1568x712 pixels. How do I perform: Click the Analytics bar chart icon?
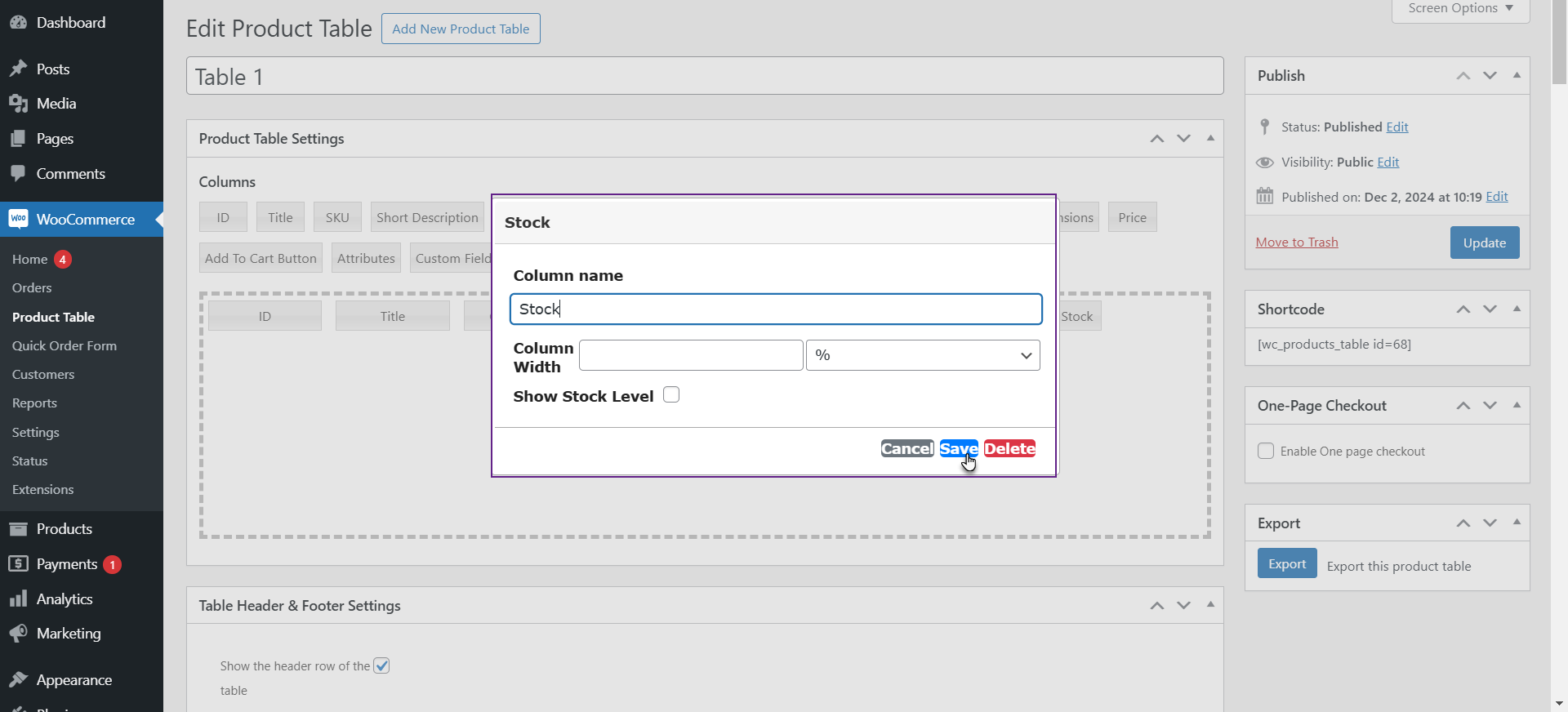(x=18, y=599)
